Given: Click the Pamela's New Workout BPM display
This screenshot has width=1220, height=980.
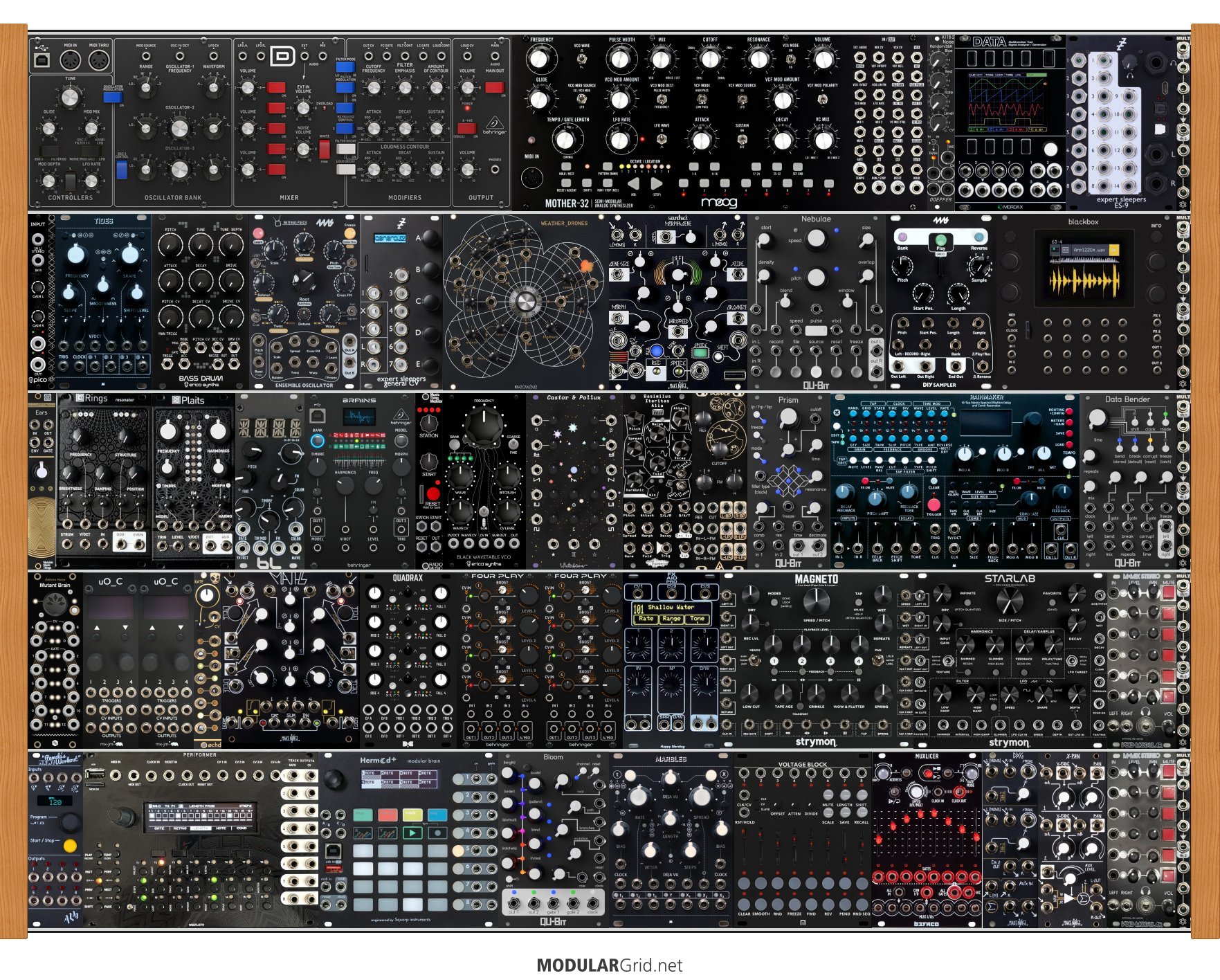Looking at the screenshot, I should [x=55, y=801].
